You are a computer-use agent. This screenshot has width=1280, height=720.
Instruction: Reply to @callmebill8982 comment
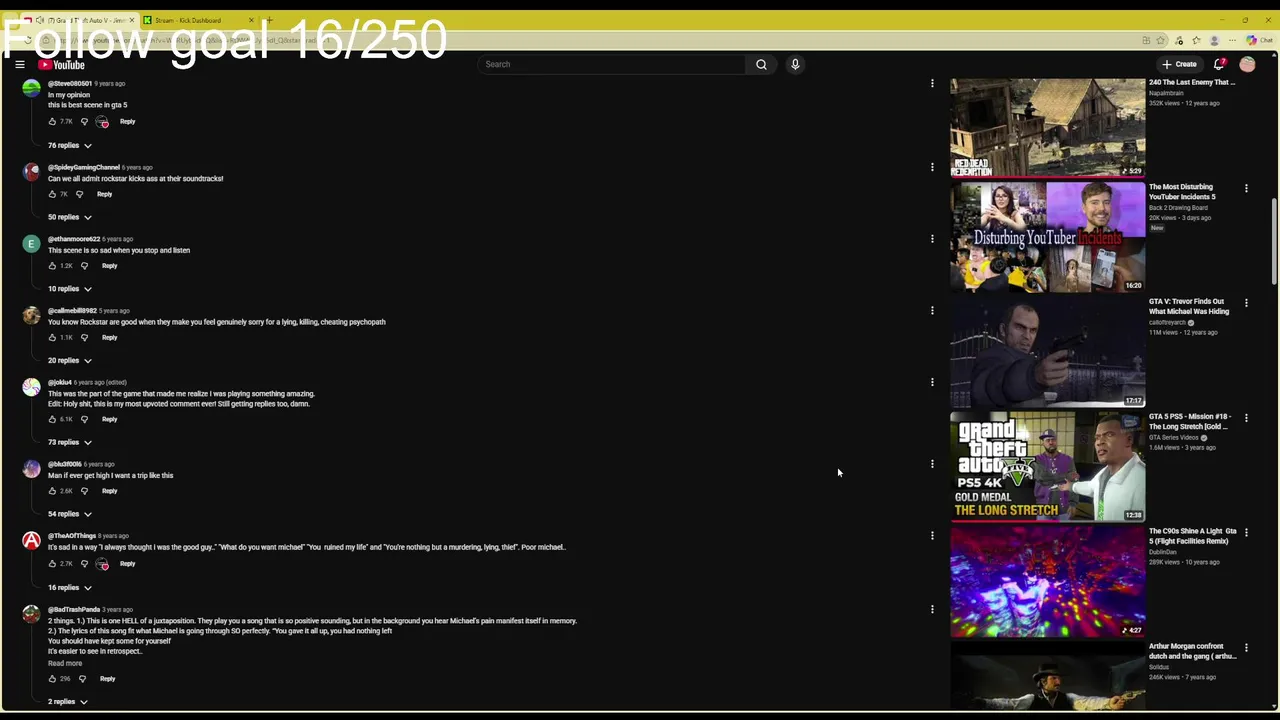click(x=109, y=338)
